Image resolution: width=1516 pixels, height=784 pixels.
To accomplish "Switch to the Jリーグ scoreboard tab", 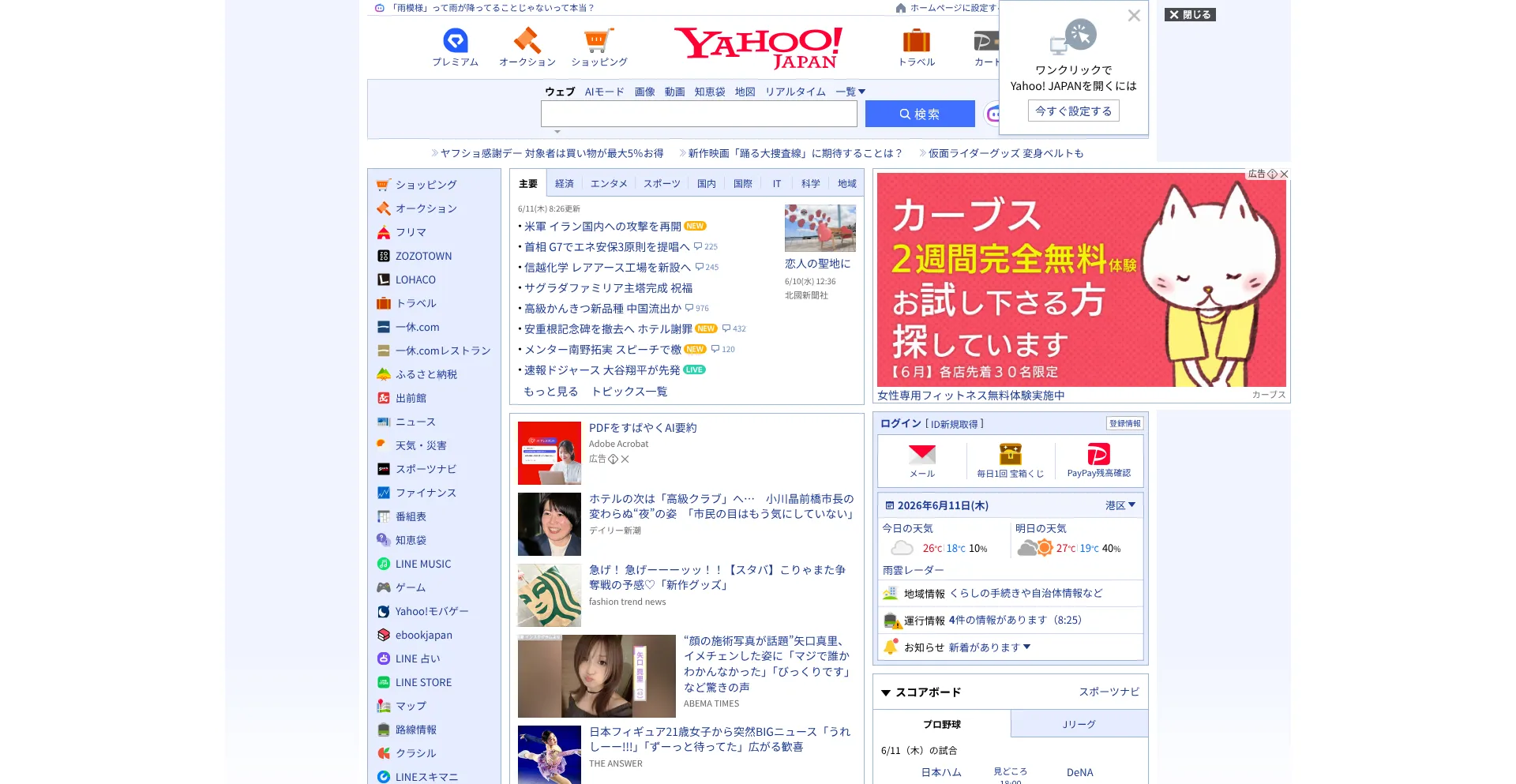I will (1079, 724).
